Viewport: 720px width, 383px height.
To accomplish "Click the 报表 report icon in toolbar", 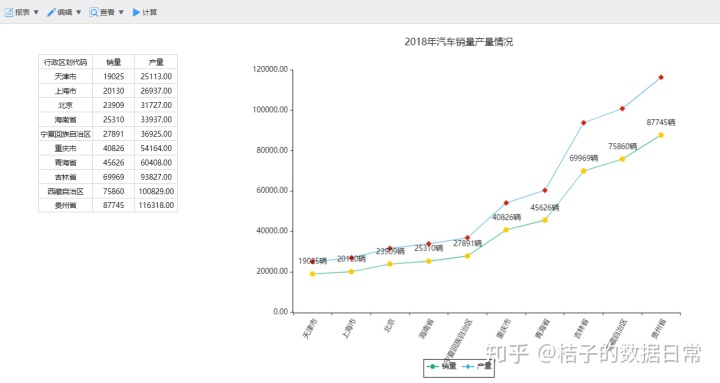I will [9, 12].
